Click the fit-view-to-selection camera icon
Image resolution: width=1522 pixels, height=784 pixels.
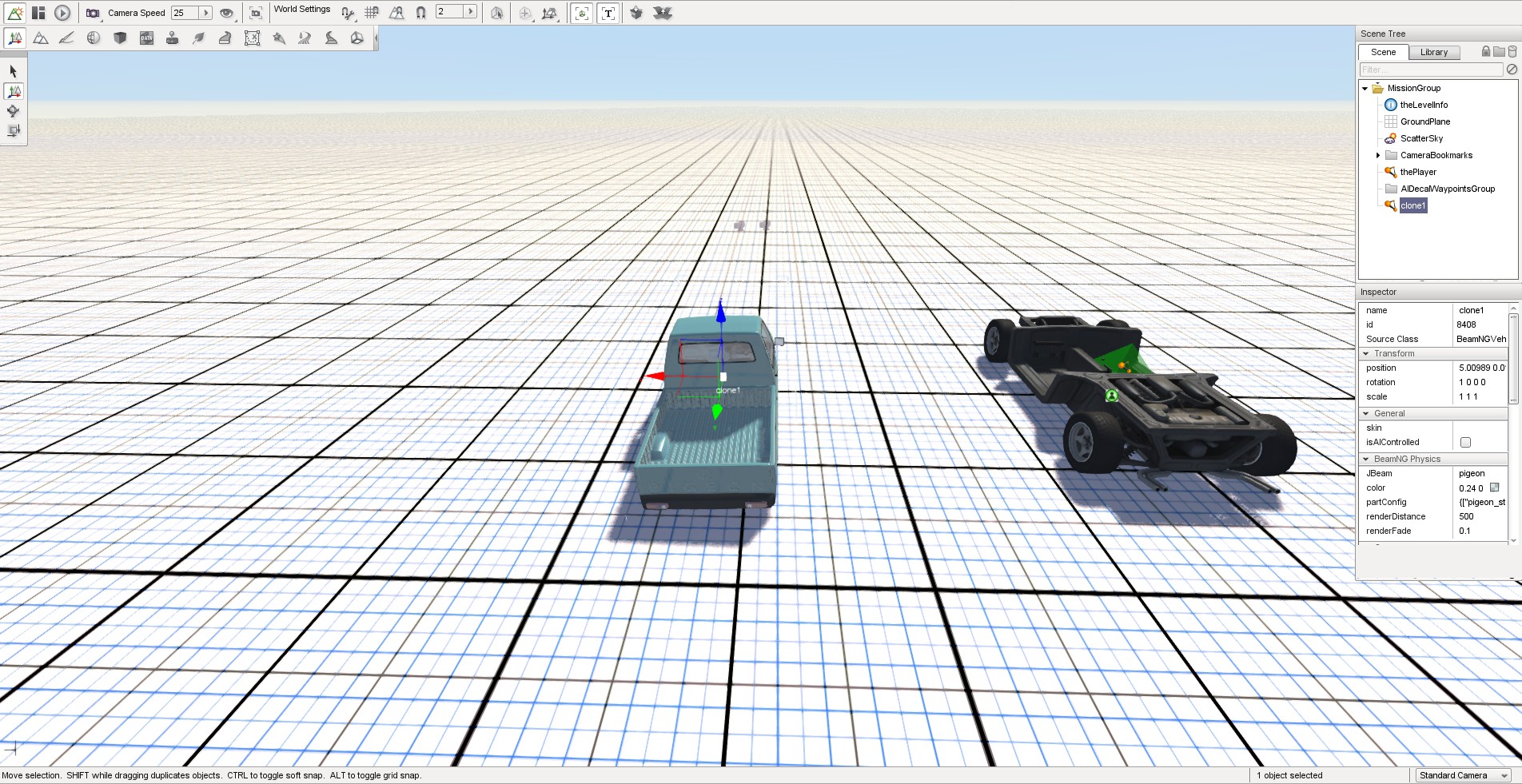(256, 13)
